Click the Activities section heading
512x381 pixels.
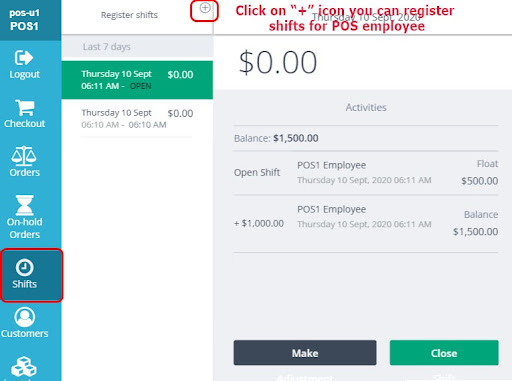click(366, 107)
